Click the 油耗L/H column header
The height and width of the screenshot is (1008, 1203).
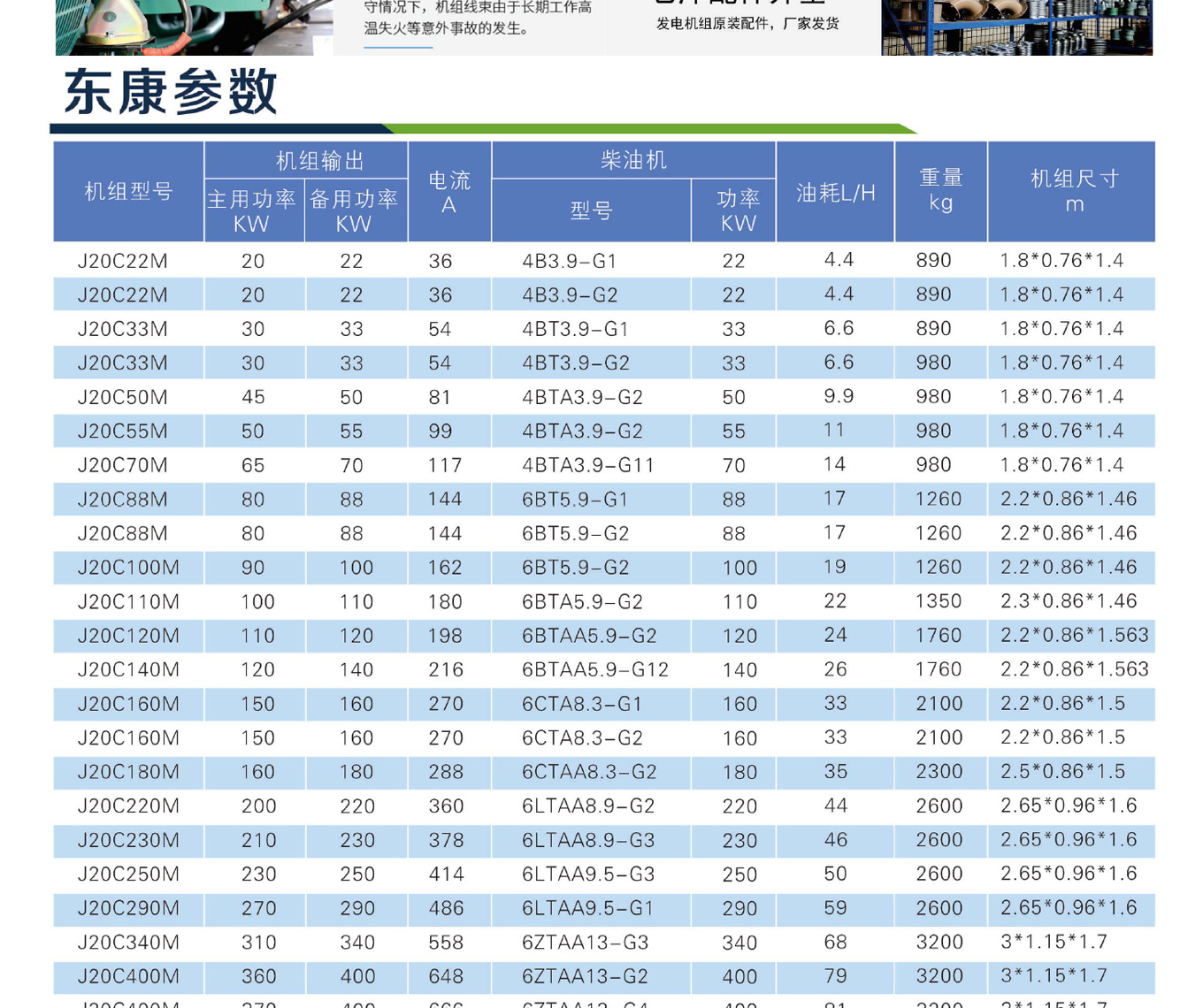[836, 192]
